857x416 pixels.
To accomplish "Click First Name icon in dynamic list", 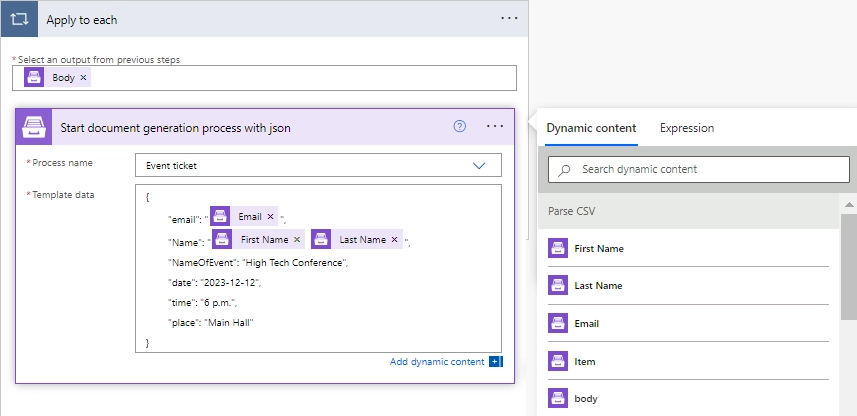I will pyautogui.click(x=557, y=248).
